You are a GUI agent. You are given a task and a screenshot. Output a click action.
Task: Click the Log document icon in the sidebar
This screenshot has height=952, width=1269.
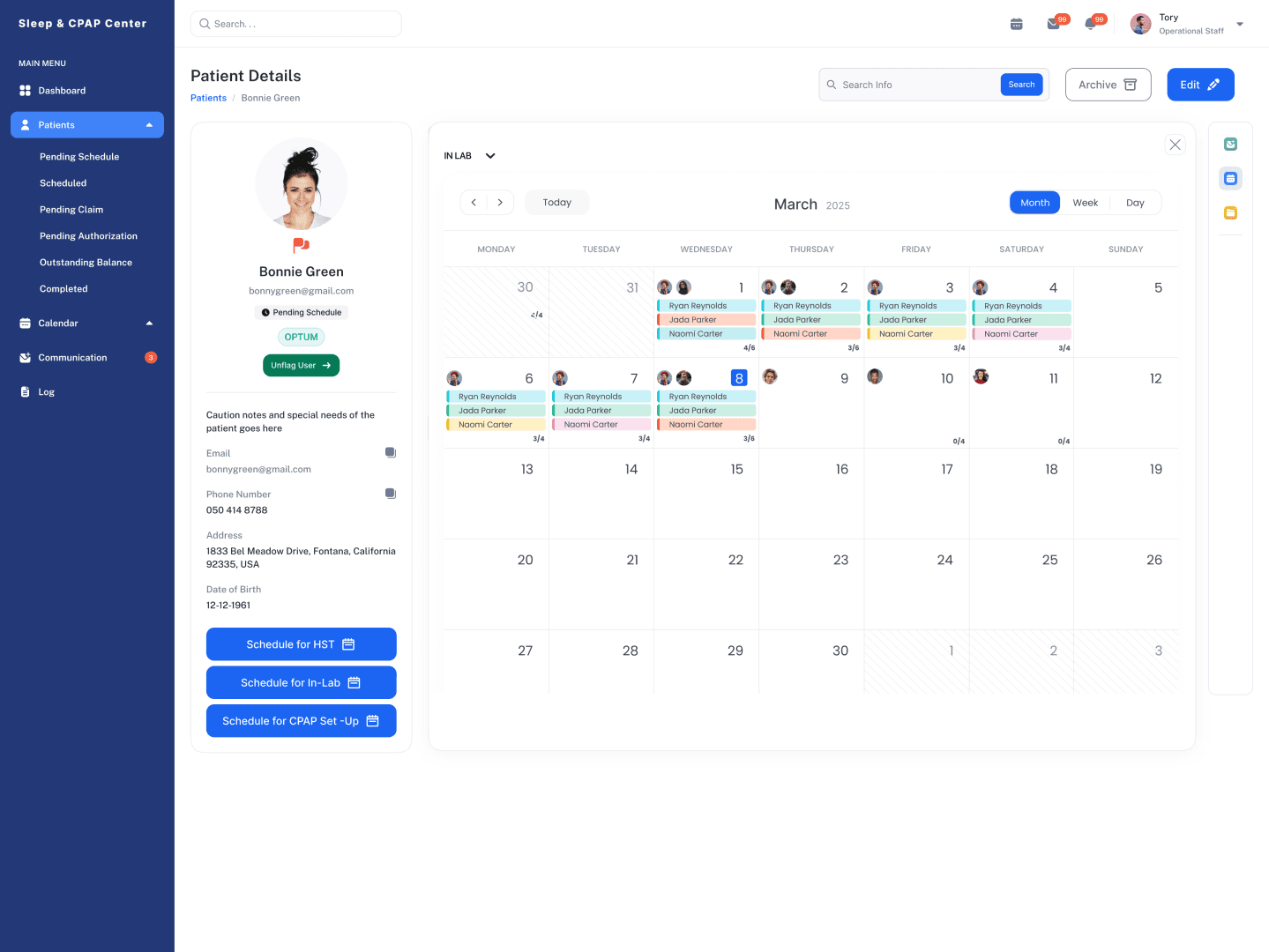tap(25, 392)
